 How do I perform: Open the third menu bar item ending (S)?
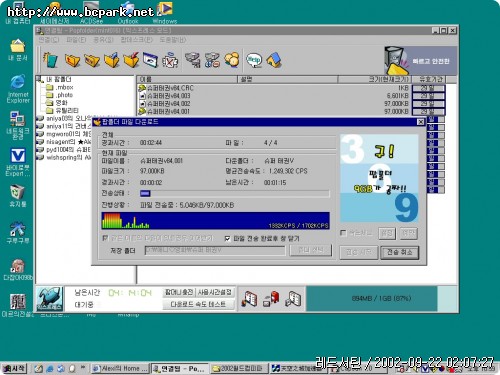(103, 40)
